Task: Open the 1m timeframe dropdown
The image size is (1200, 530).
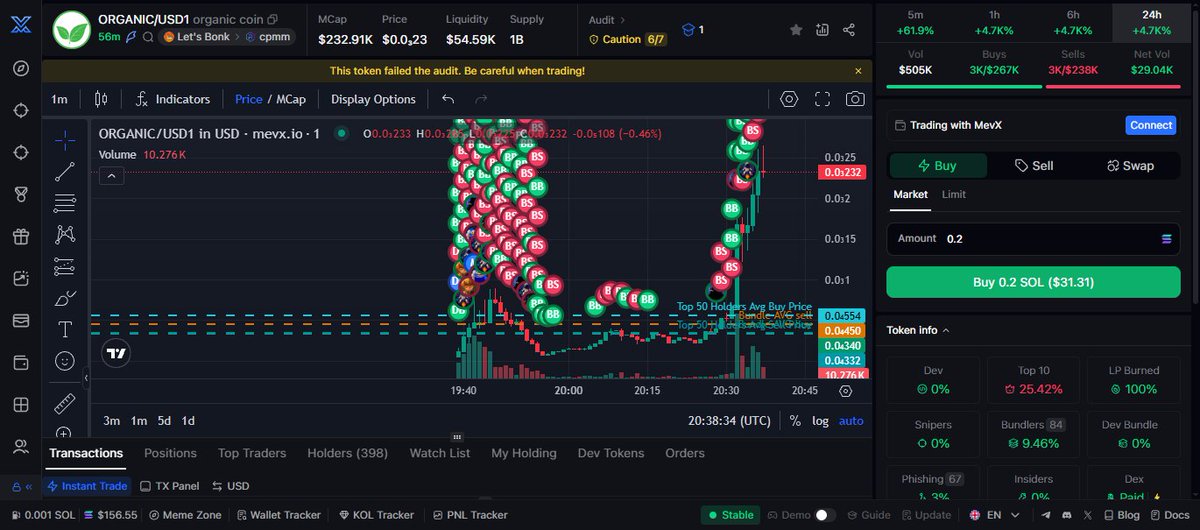Action: (59, 99)
